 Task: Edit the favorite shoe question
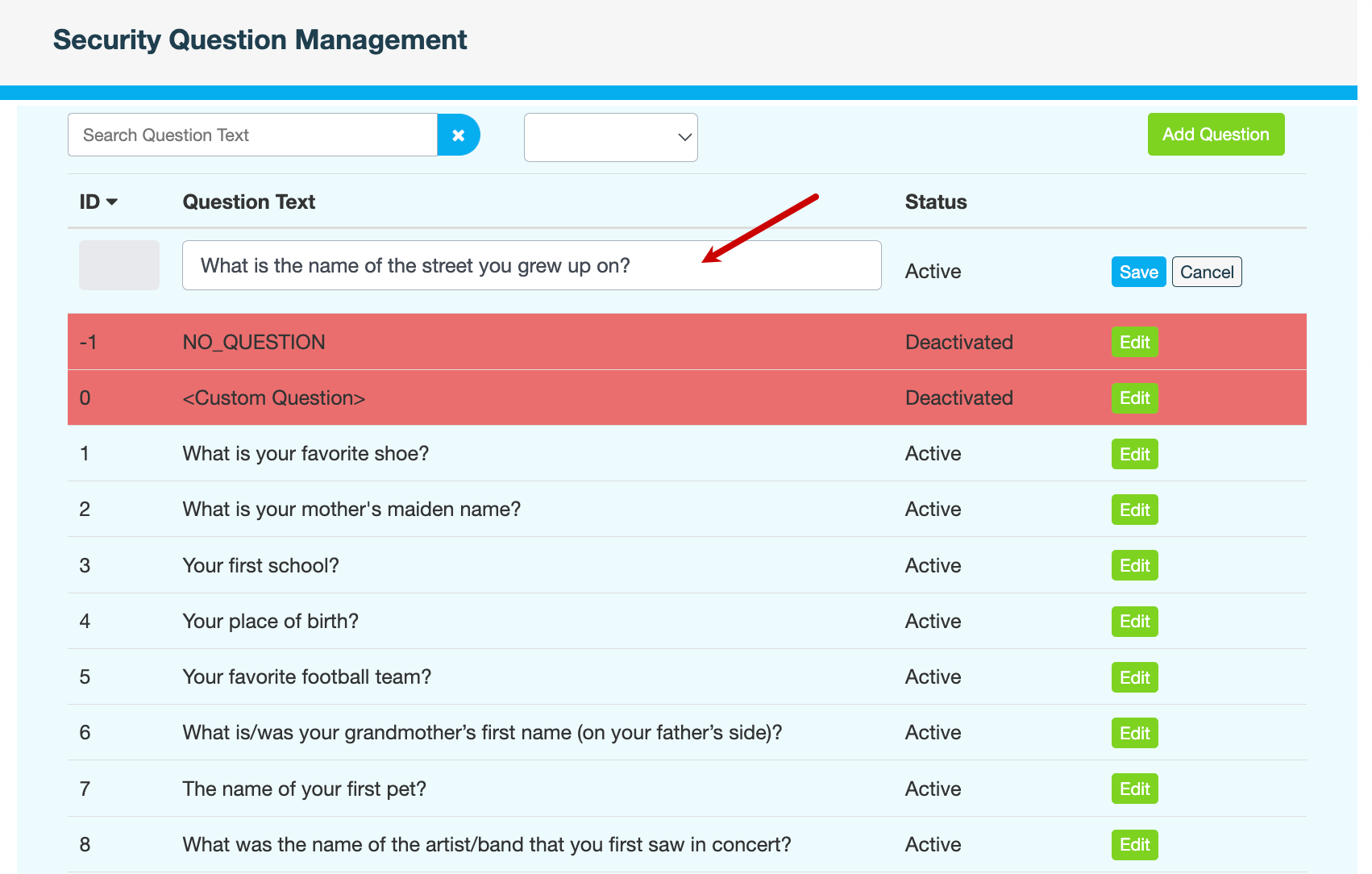point(1134,455)
